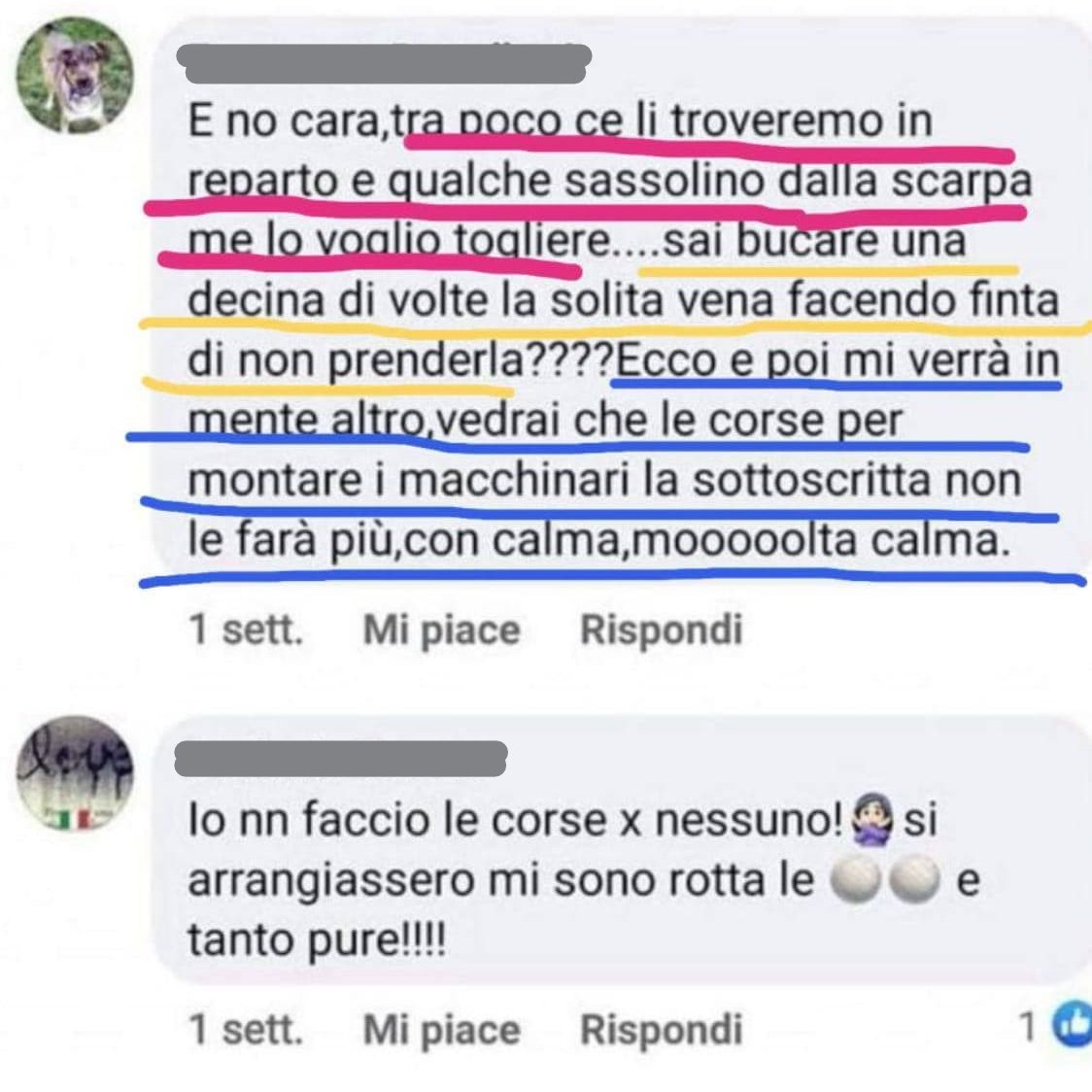
Task: Click the ball emoji beside the letter "e"
Action: click(913, 880)
